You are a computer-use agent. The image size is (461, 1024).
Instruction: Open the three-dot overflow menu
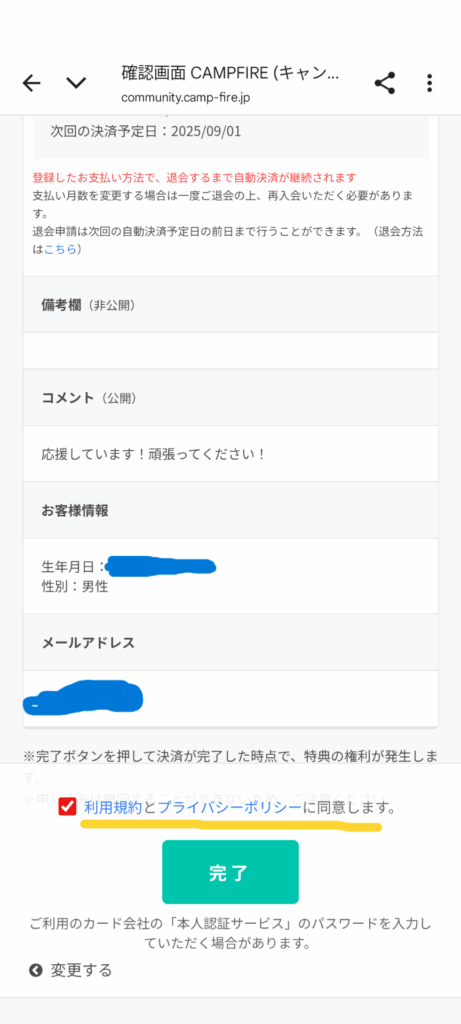coord(429,83)
